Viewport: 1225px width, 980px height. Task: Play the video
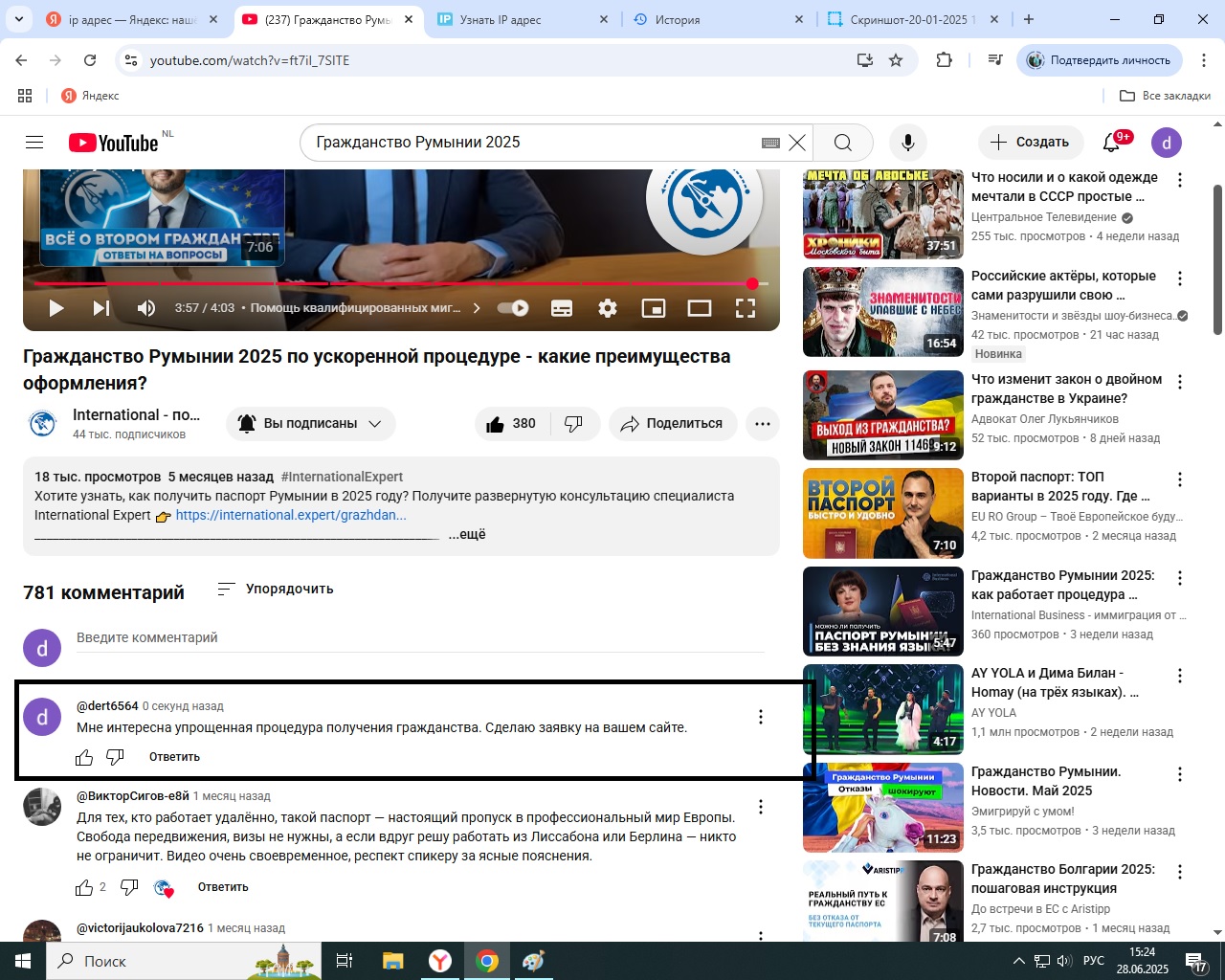coord(56,308)
